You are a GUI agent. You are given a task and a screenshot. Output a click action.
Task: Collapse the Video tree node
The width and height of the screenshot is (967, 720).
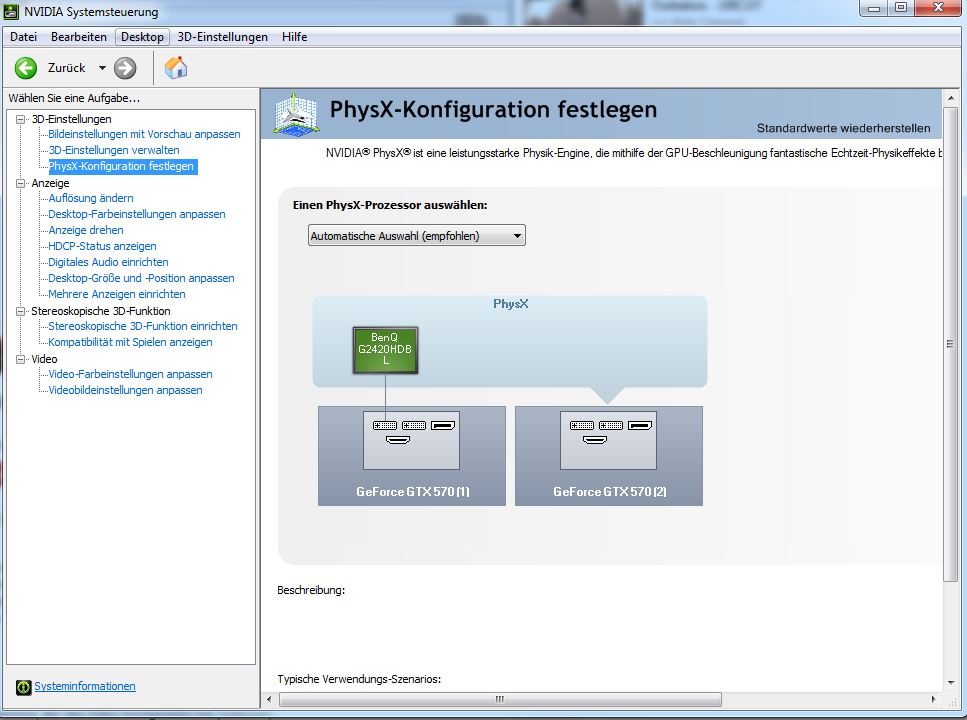click(21, 359)
